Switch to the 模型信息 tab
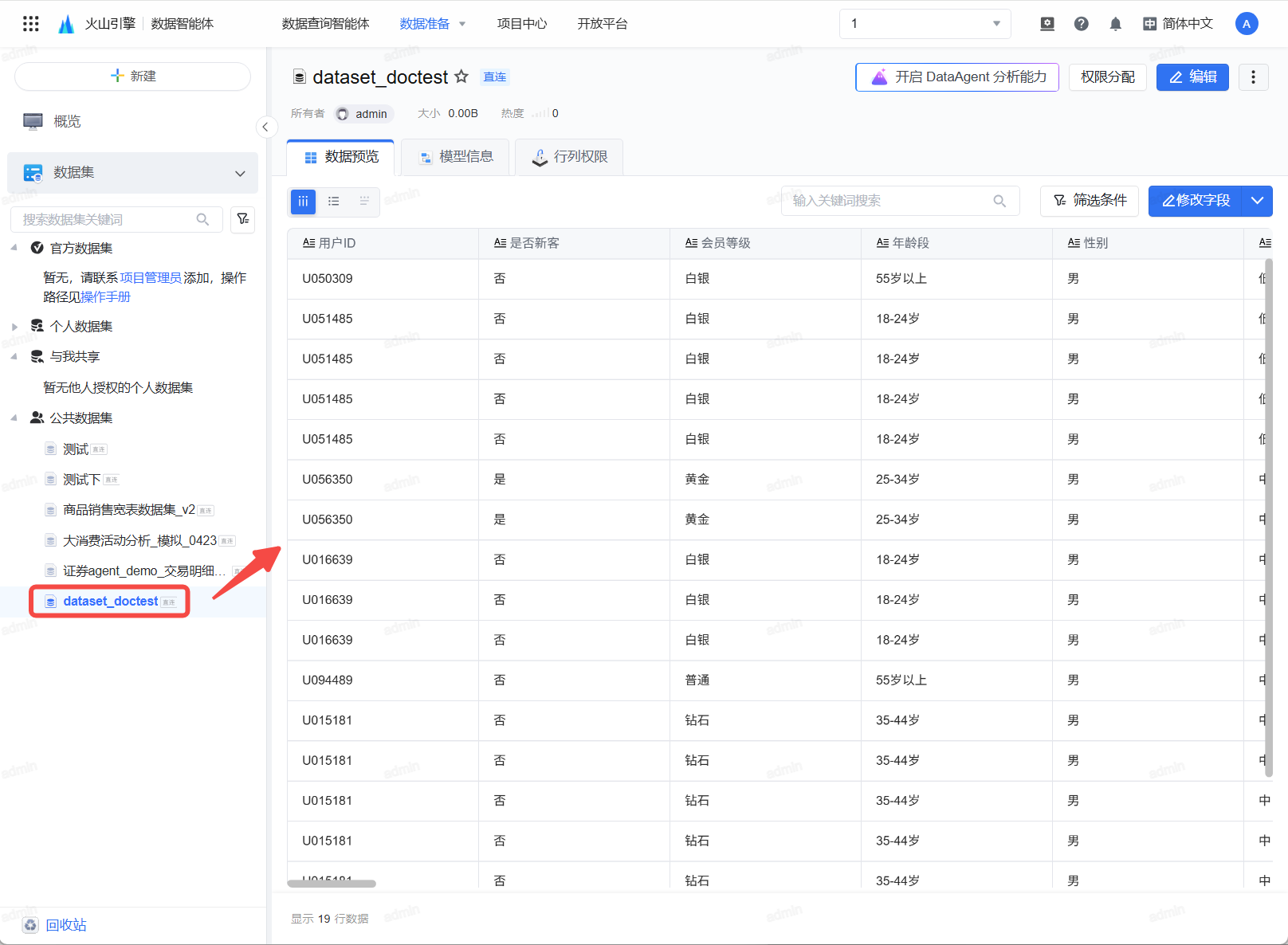The height and width of the screenshot is (945, 1288). [457, 157]
